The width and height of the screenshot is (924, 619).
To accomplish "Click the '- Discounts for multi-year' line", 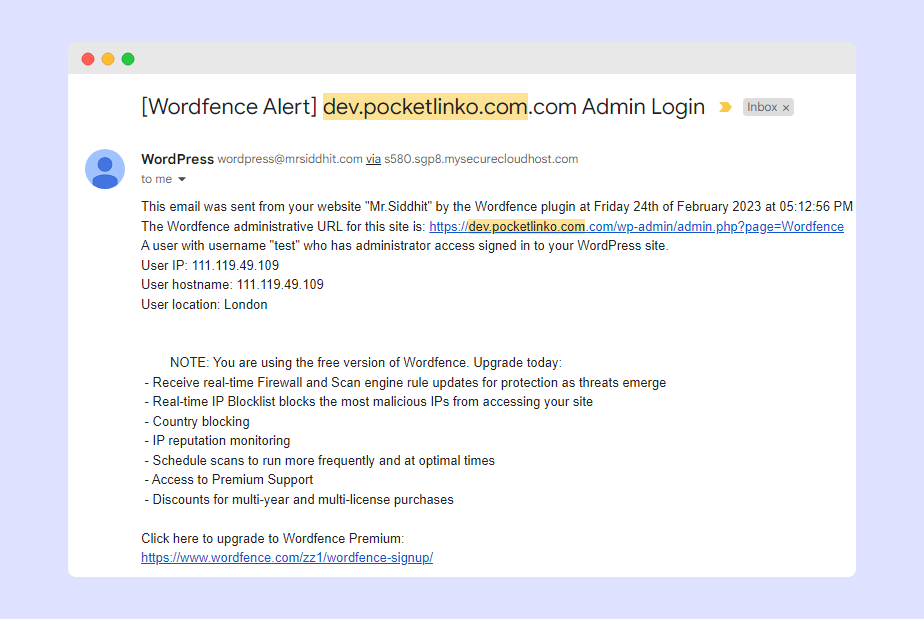I will point(299,500).
